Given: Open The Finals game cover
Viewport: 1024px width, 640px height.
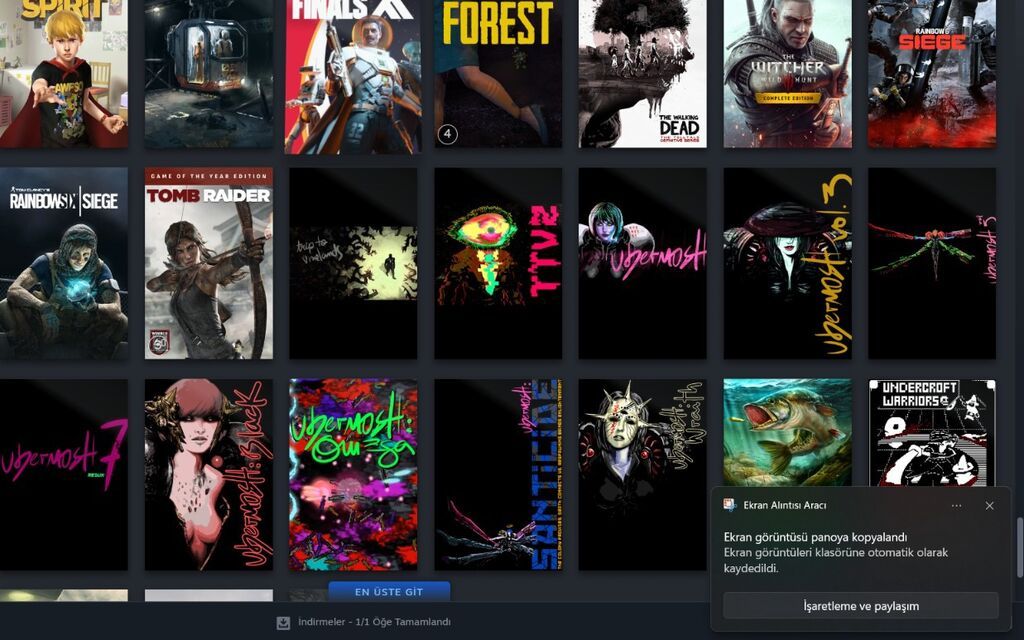Looking at the screenshot, I should pyautogui.click(x=353, y=76).
